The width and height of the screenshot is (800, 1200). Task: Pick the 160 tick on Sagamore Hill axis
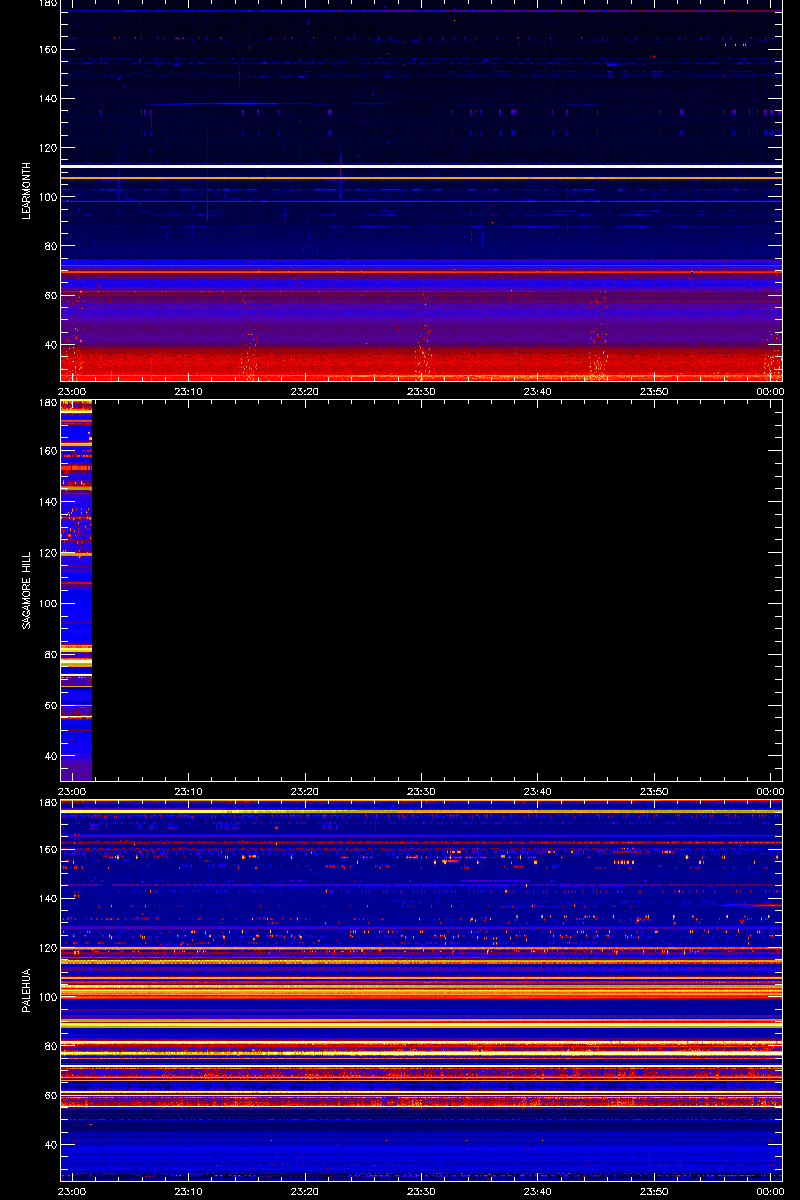pos(47,451)
